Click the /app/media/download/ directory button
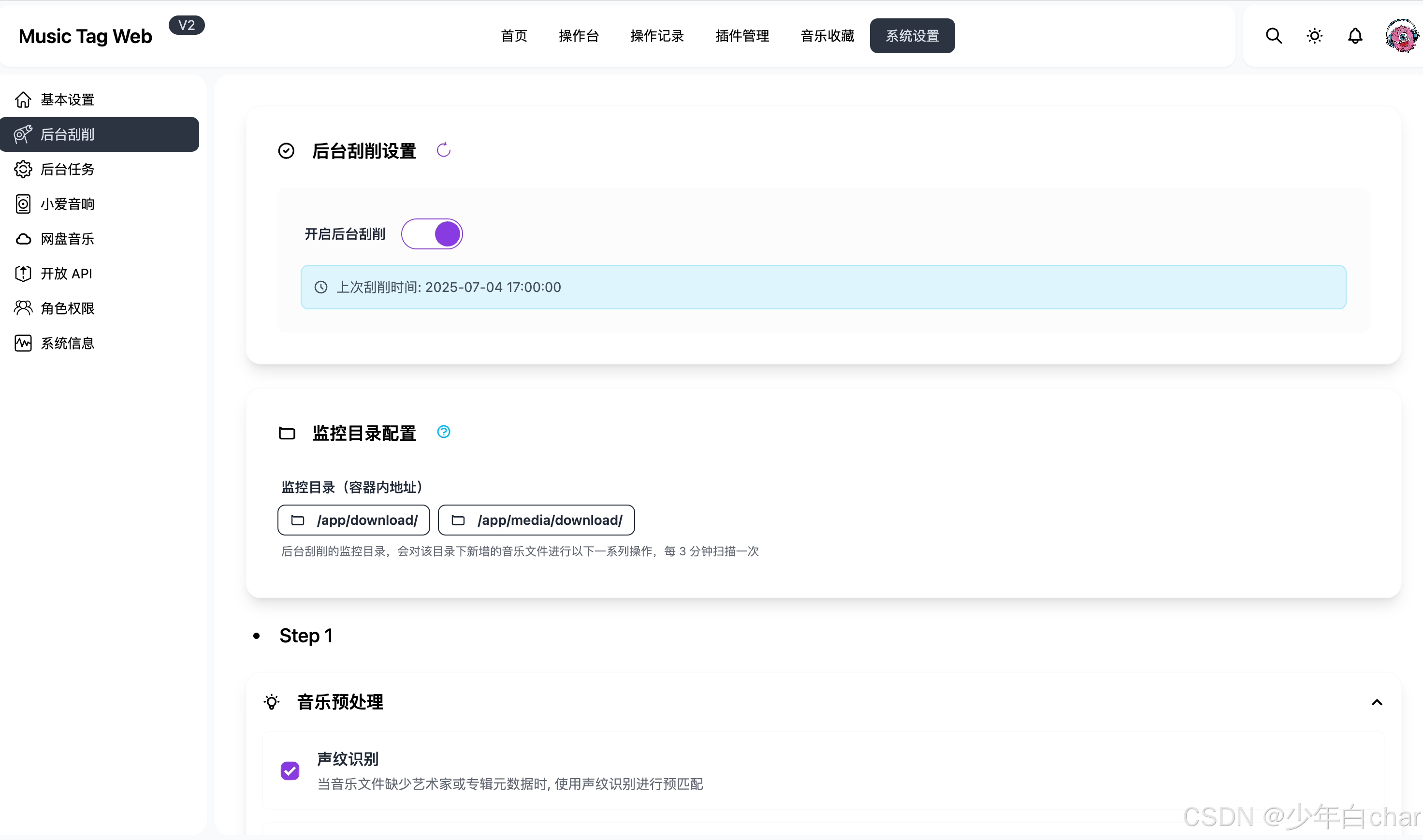This screenshot has width=1423, height=840. pyautogui.click(x=536, y=520)
